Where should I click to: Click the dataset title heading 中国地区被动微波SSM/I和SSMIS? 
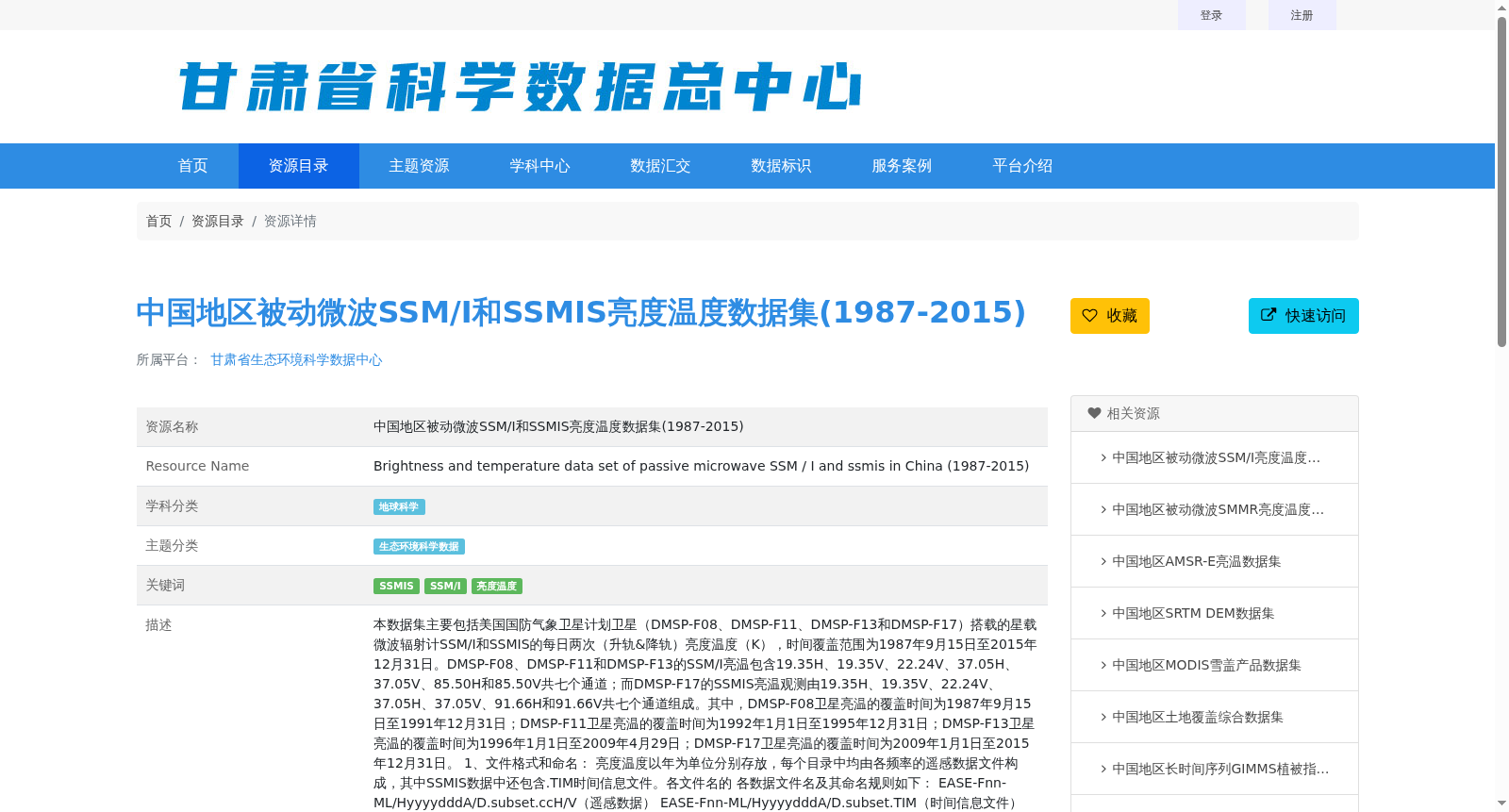click(581, 312)
